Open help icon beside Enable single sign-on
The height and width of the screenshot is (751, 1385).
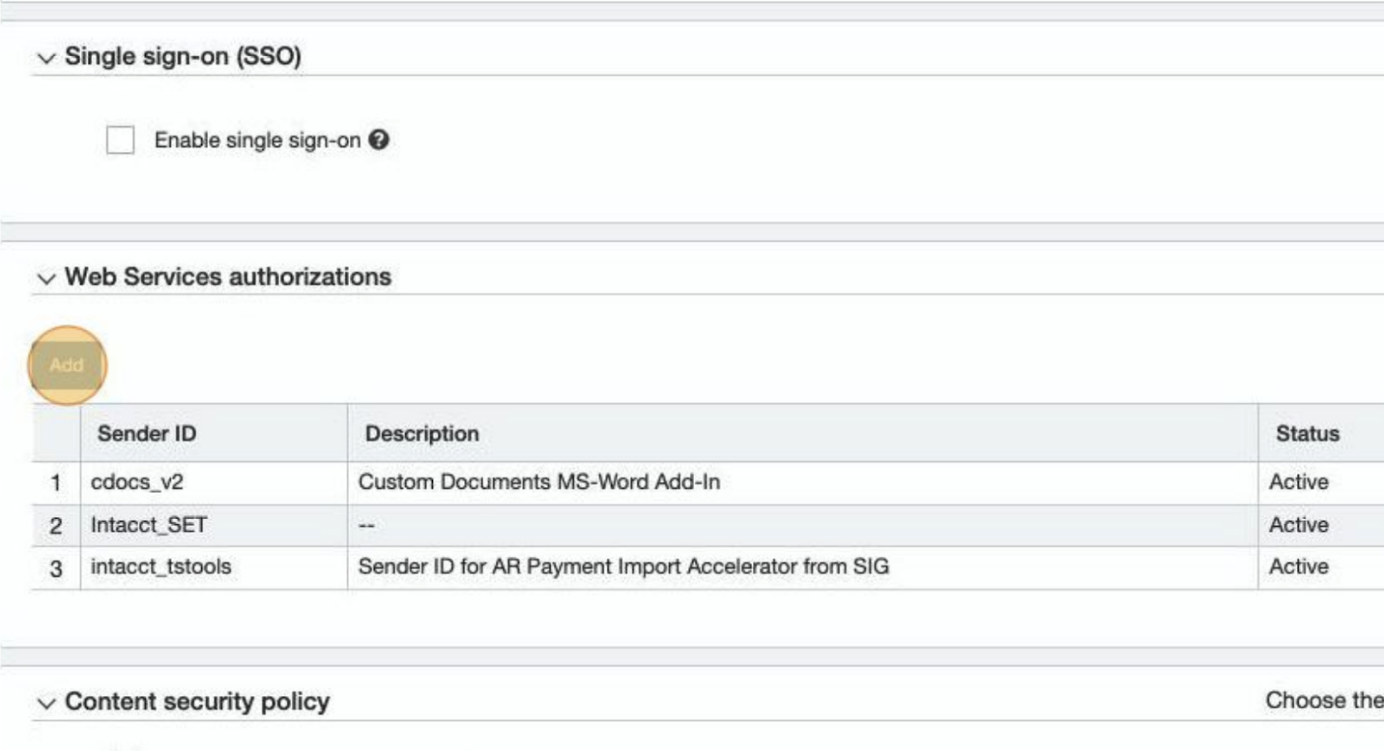click(378, 141)
